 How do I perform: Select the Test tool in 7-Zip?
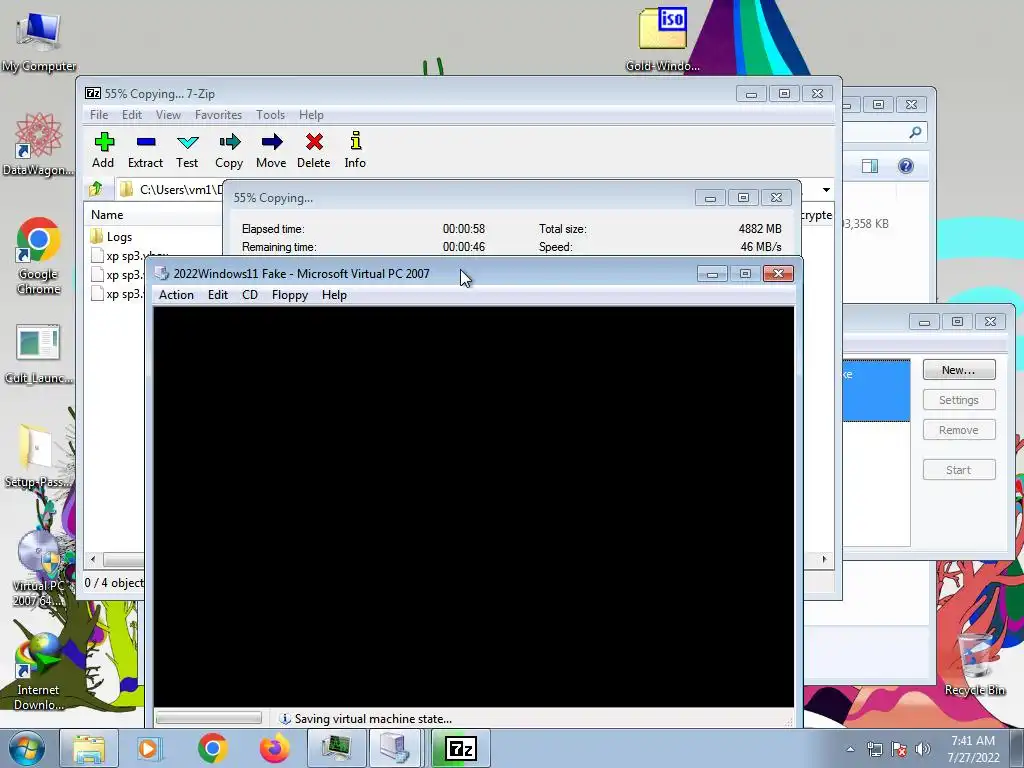(x=187, y=150)
